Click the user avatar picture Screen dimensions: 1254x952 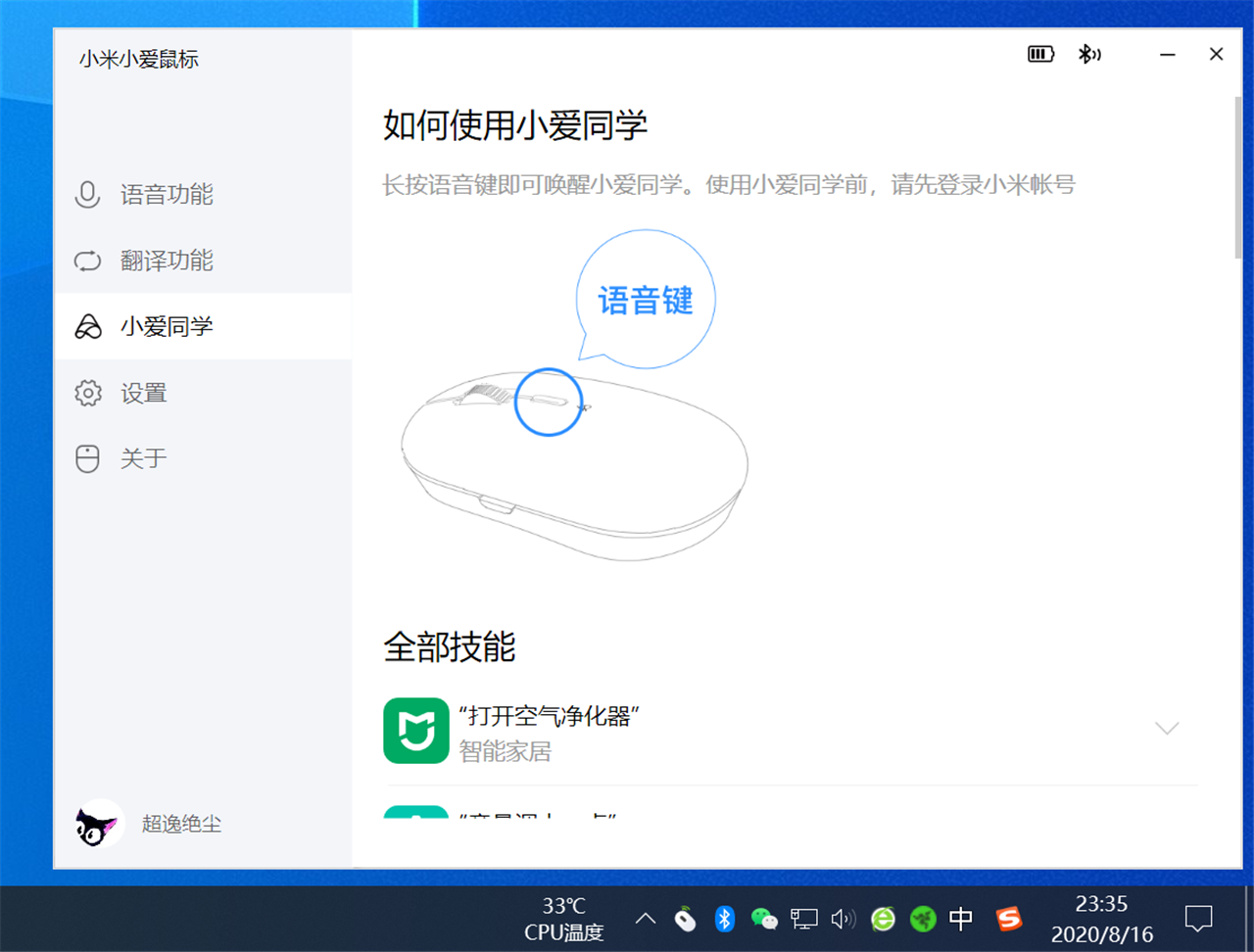pyautogui.click(x=100, y=824)
